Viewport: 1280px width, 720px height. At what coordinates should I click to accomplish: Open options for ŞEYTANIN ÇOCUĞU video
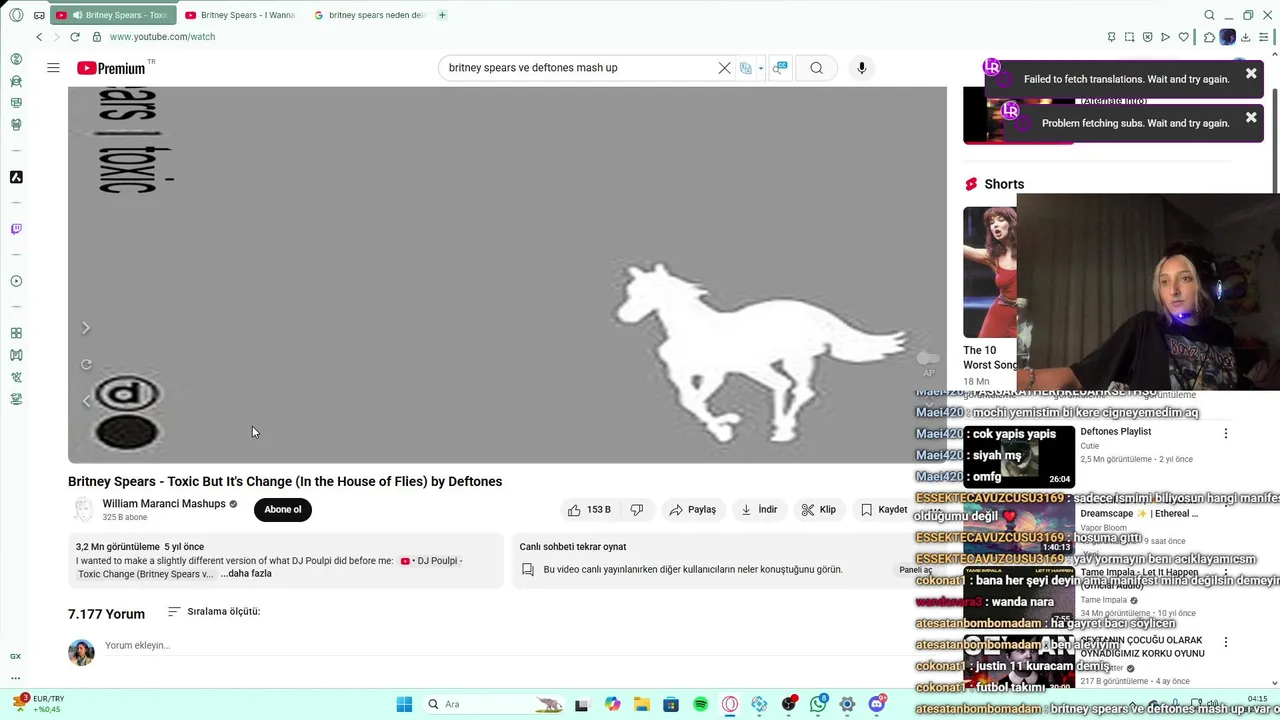(1226, 642)
